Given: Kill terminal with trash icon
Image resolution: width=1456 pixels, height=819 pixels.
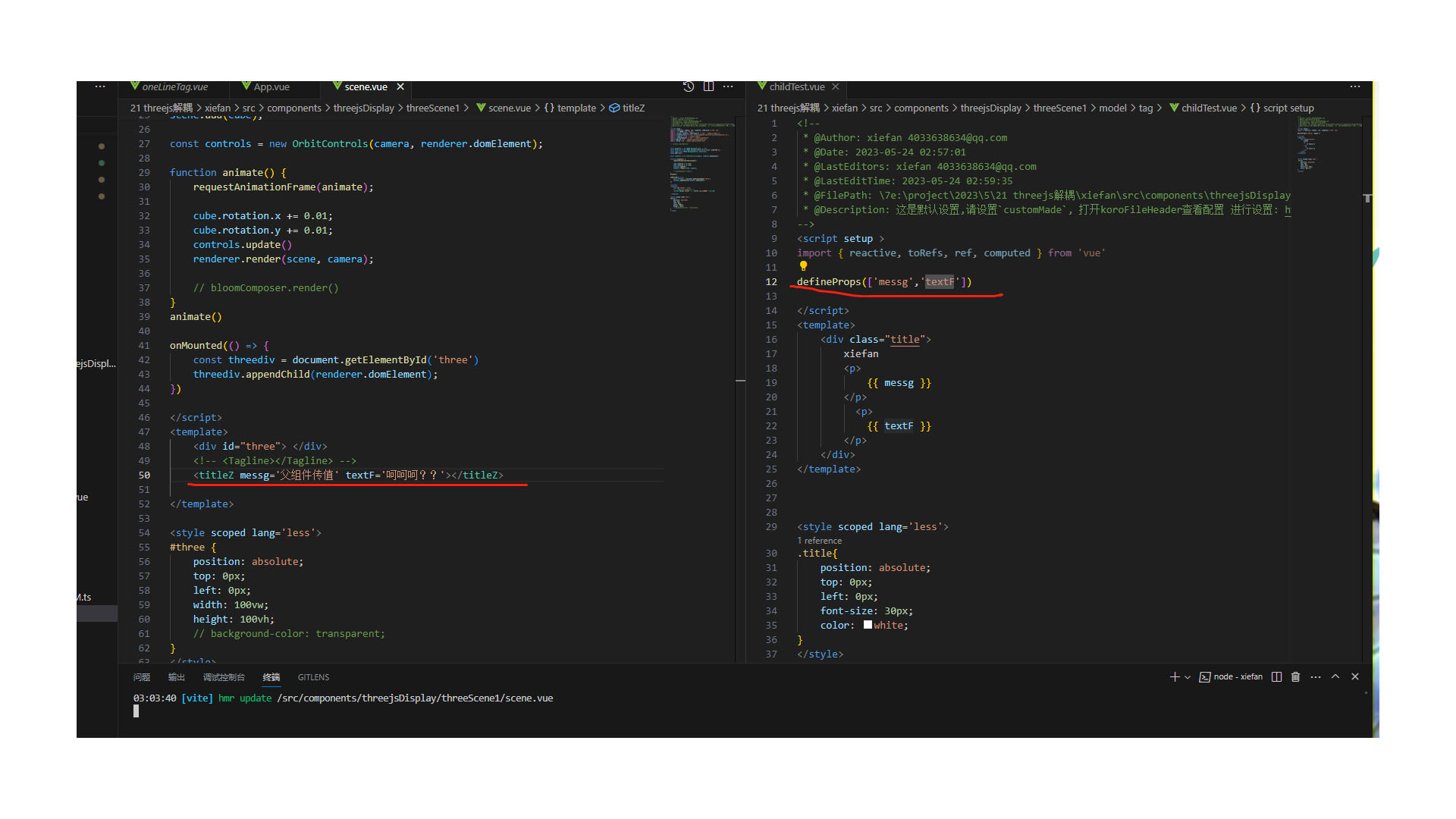Looking at the screenshot, I should pos(1295,676).
